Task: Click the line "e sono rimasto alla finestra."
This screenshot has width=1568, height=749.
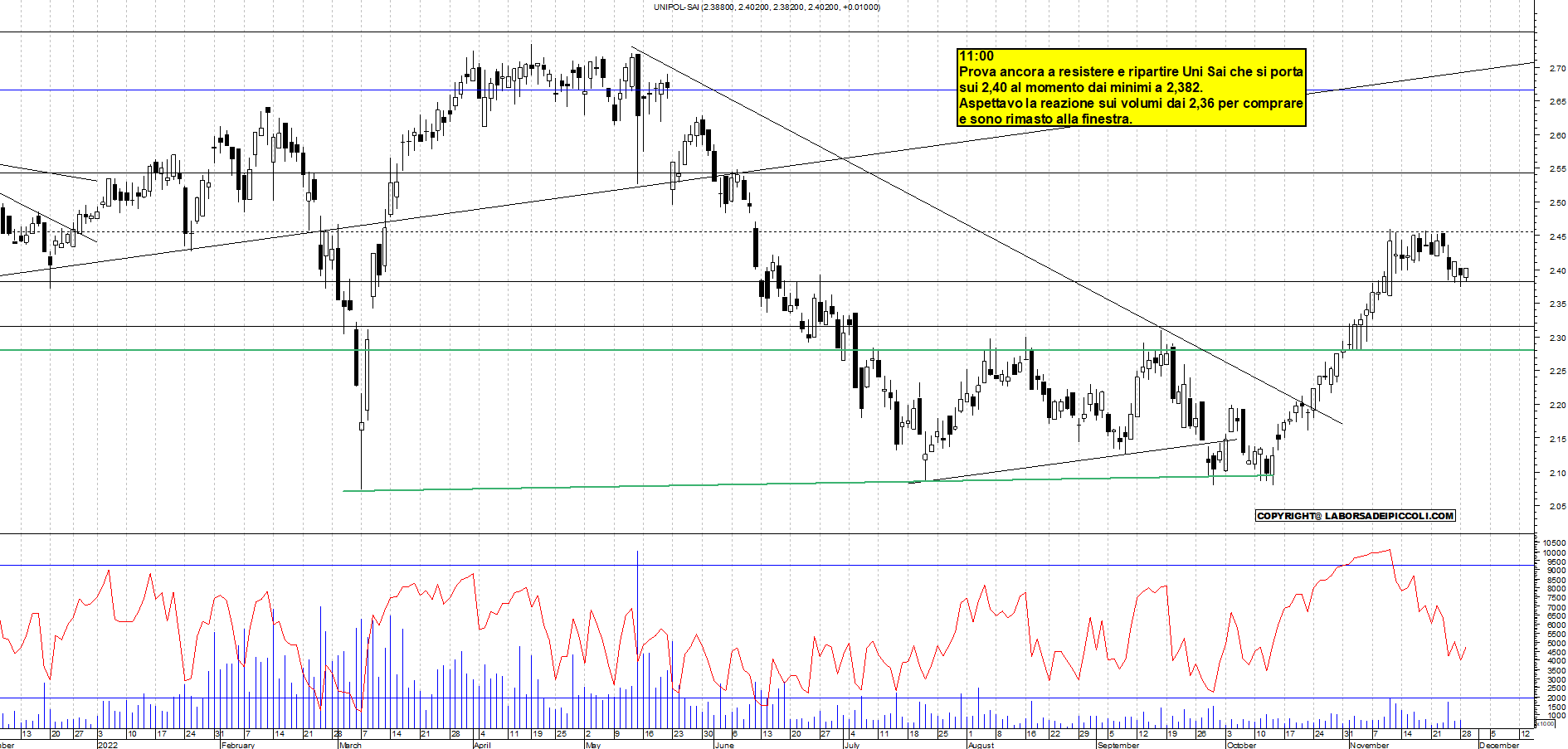Action: (1045, 119)
